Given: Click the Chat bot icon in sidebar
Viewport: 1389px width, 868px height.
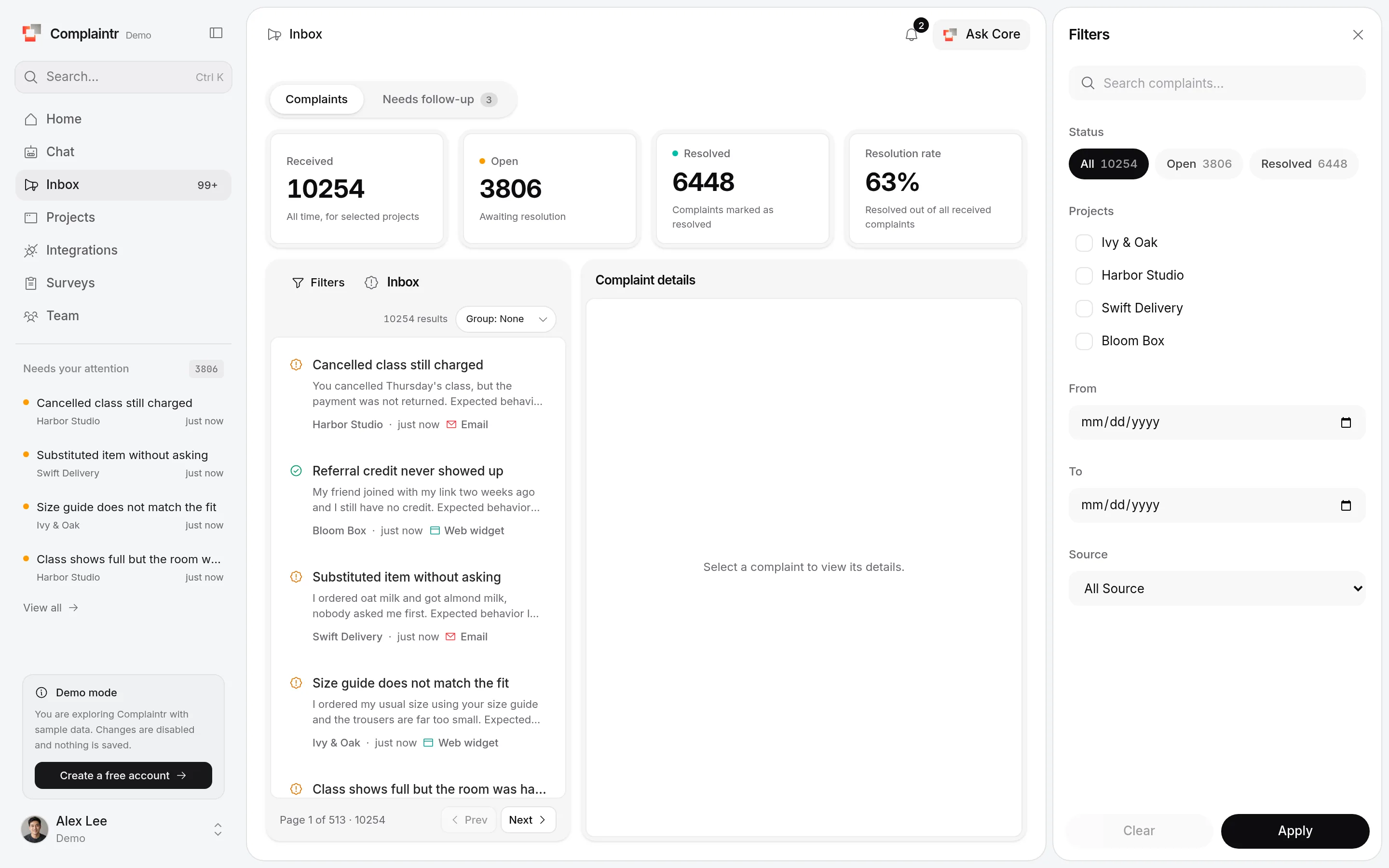Looking at the screenshot, I should 31,151.
